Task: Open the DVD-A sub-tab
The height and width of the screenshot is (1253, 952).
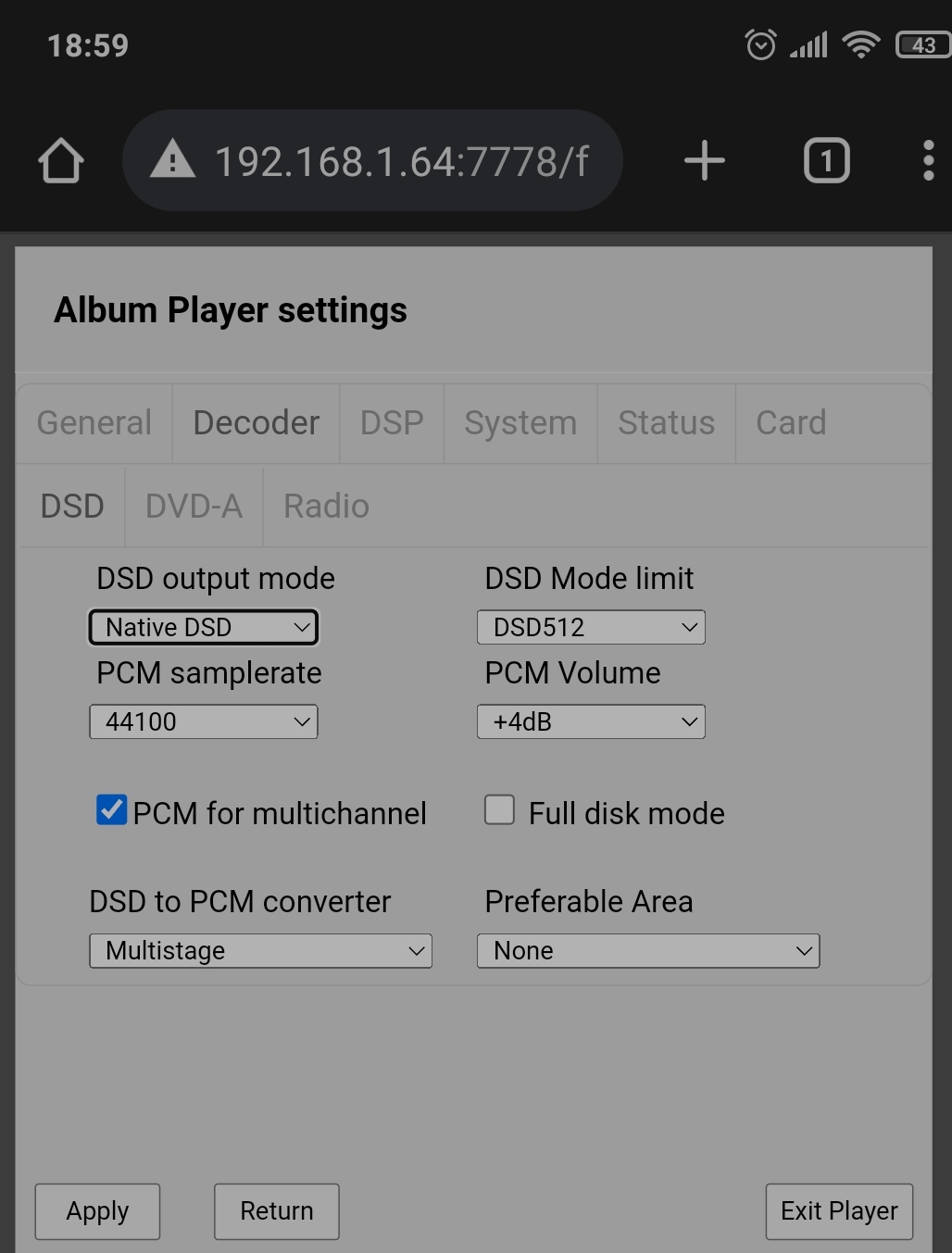Action: [x=194, y=507]
